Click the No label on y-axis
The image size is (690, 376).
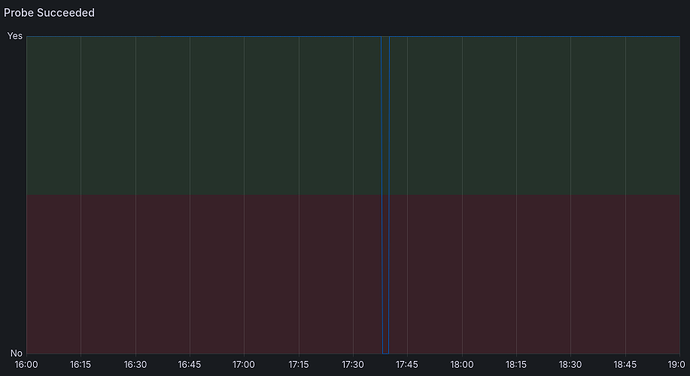[x=16, y=353]
